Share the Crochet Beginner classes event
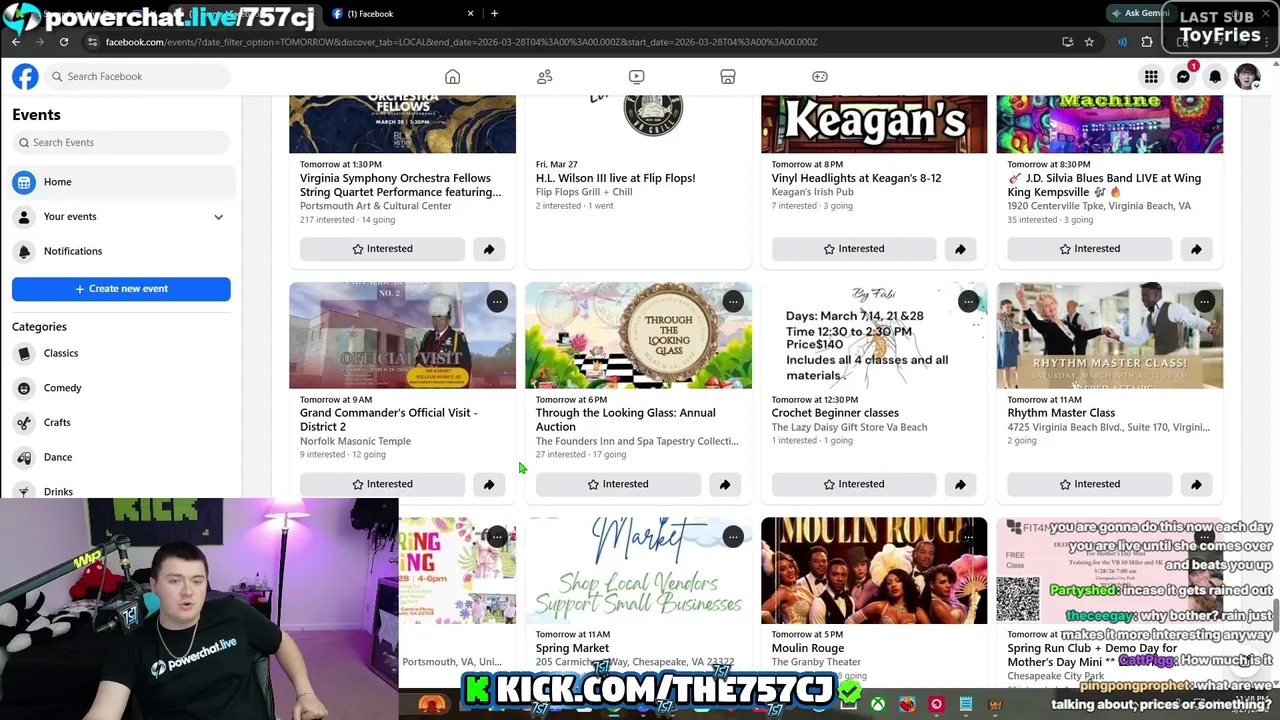 coord(960,484)
